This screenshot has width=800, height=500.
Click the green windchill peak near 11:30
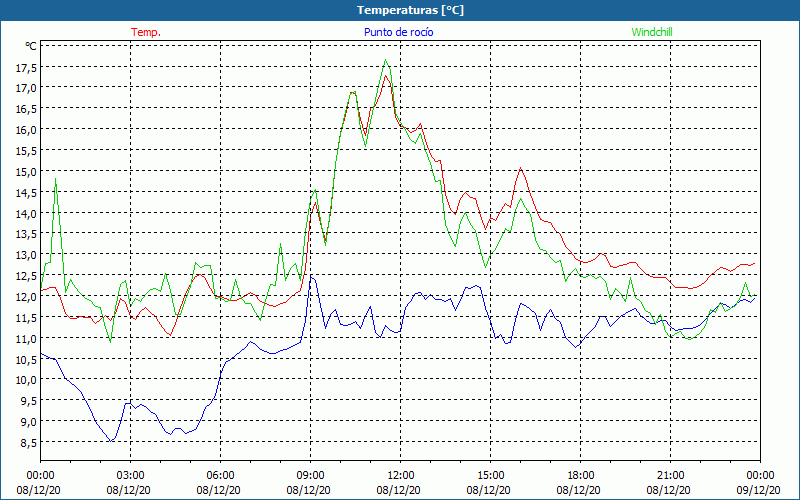386,60
